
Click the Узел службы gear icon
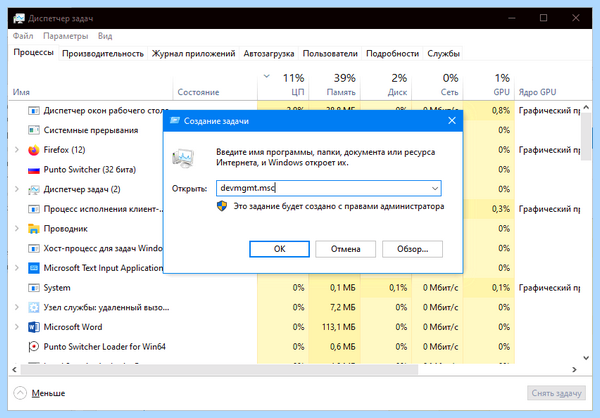(x=34, y=307)
